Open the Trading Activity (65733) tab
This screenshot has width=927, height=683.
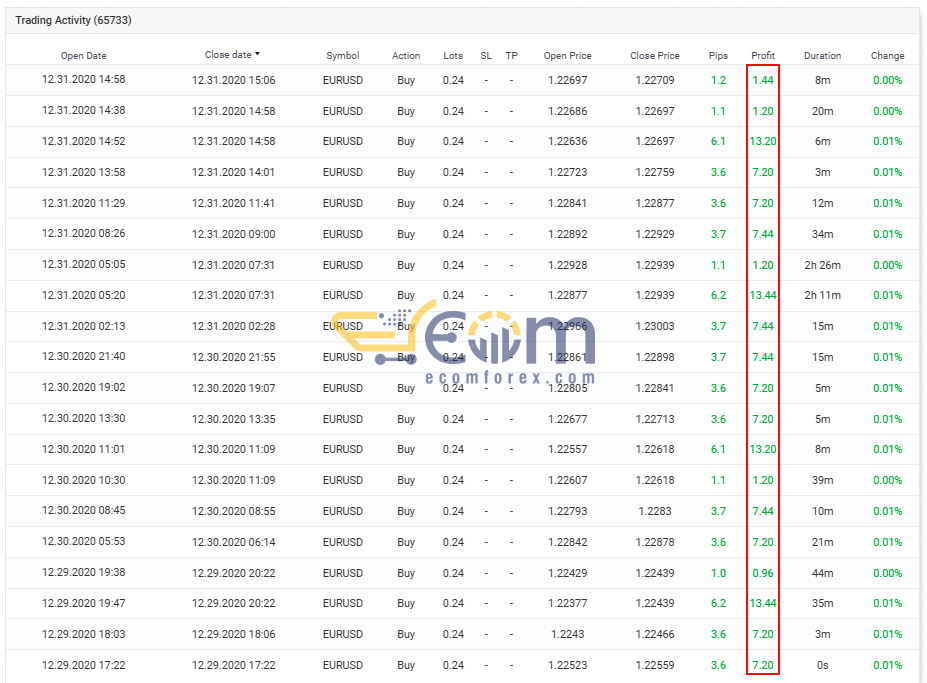pyautogui.click(x=73, y=20)
